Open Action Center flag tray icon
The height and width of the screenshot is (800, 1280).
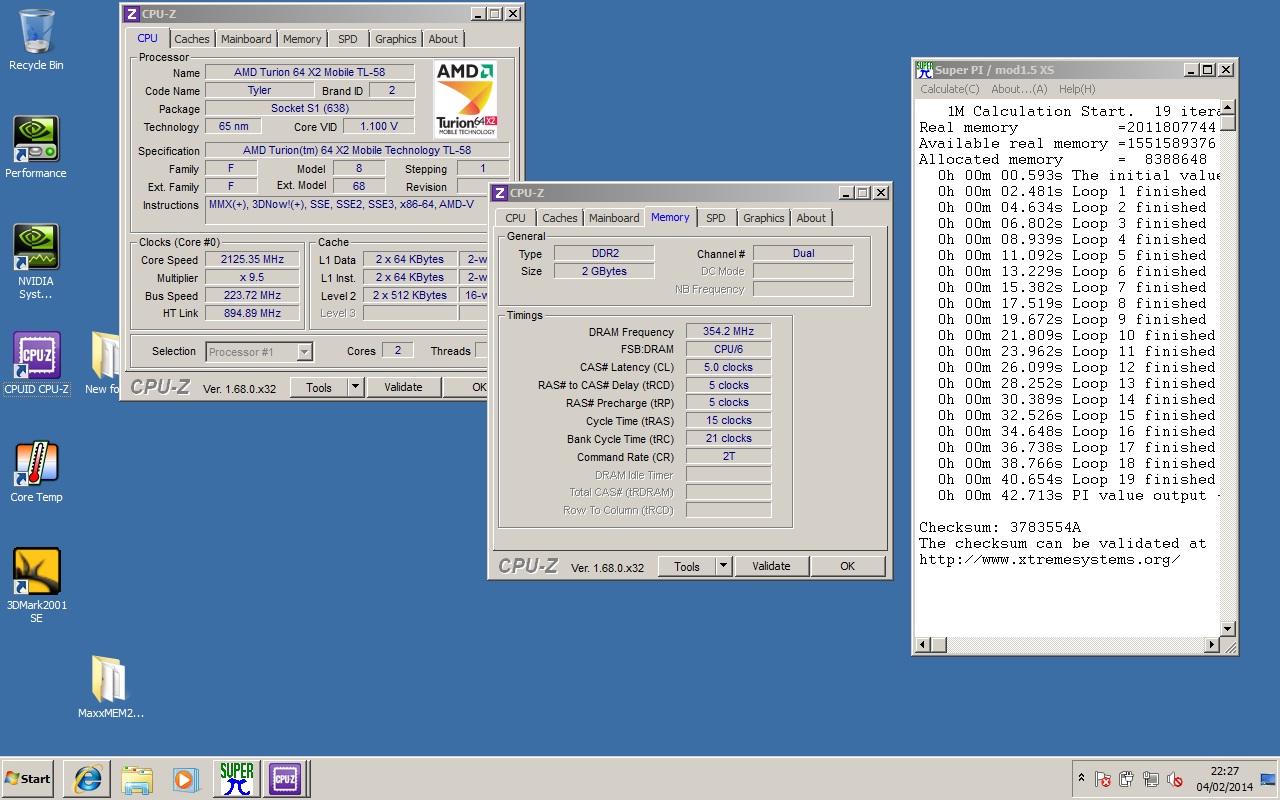pyautogui.click(x=1103, y=779)
